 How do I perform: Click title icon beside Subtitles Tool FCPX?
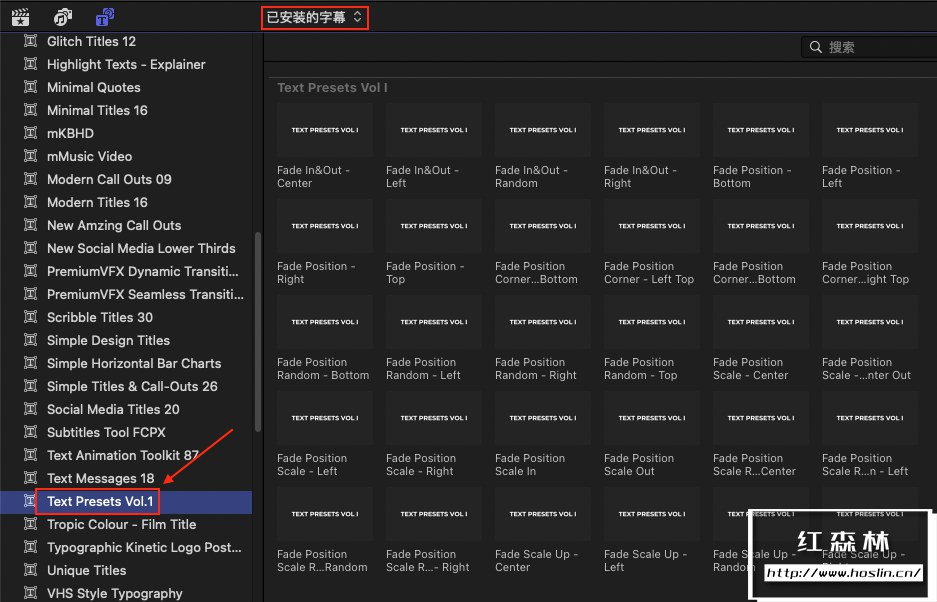coord(30,432)
